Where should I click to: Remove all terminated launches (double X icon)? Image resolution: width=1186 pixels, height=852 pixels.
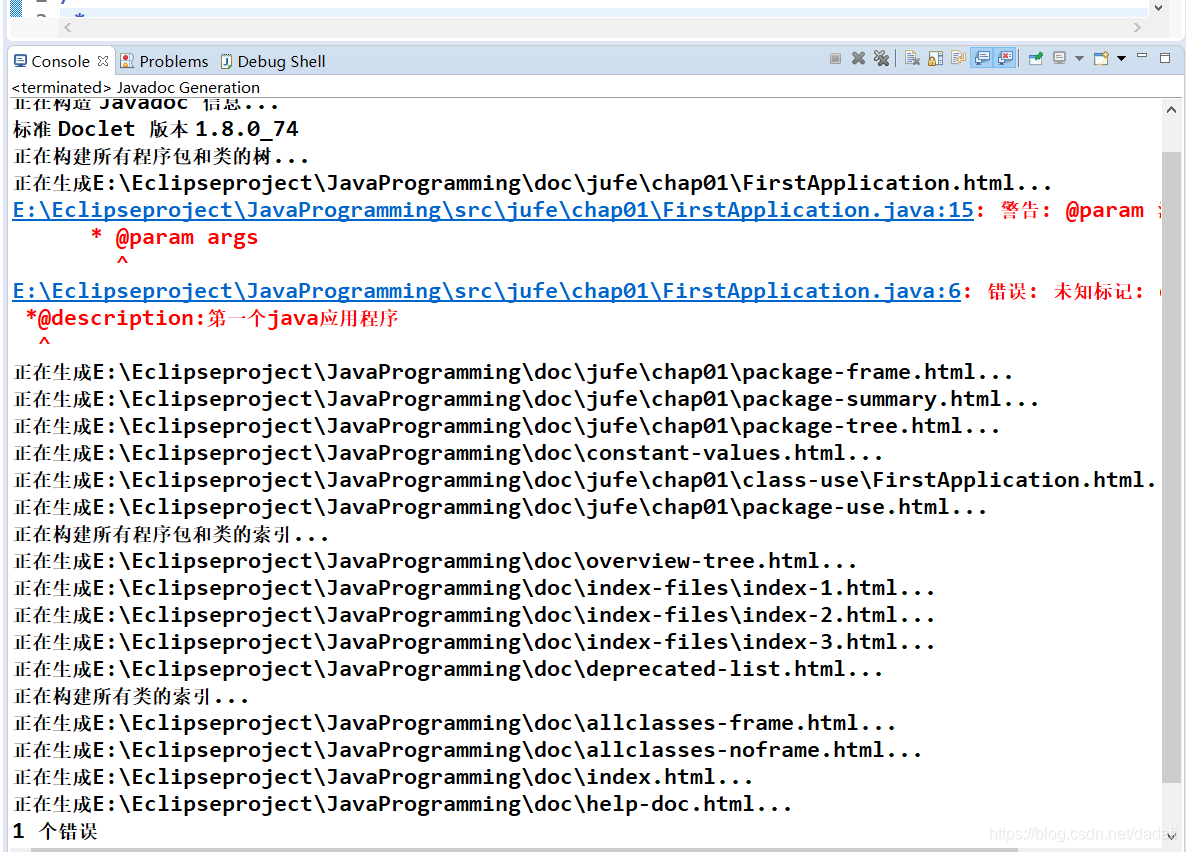[x=881, y=58]
